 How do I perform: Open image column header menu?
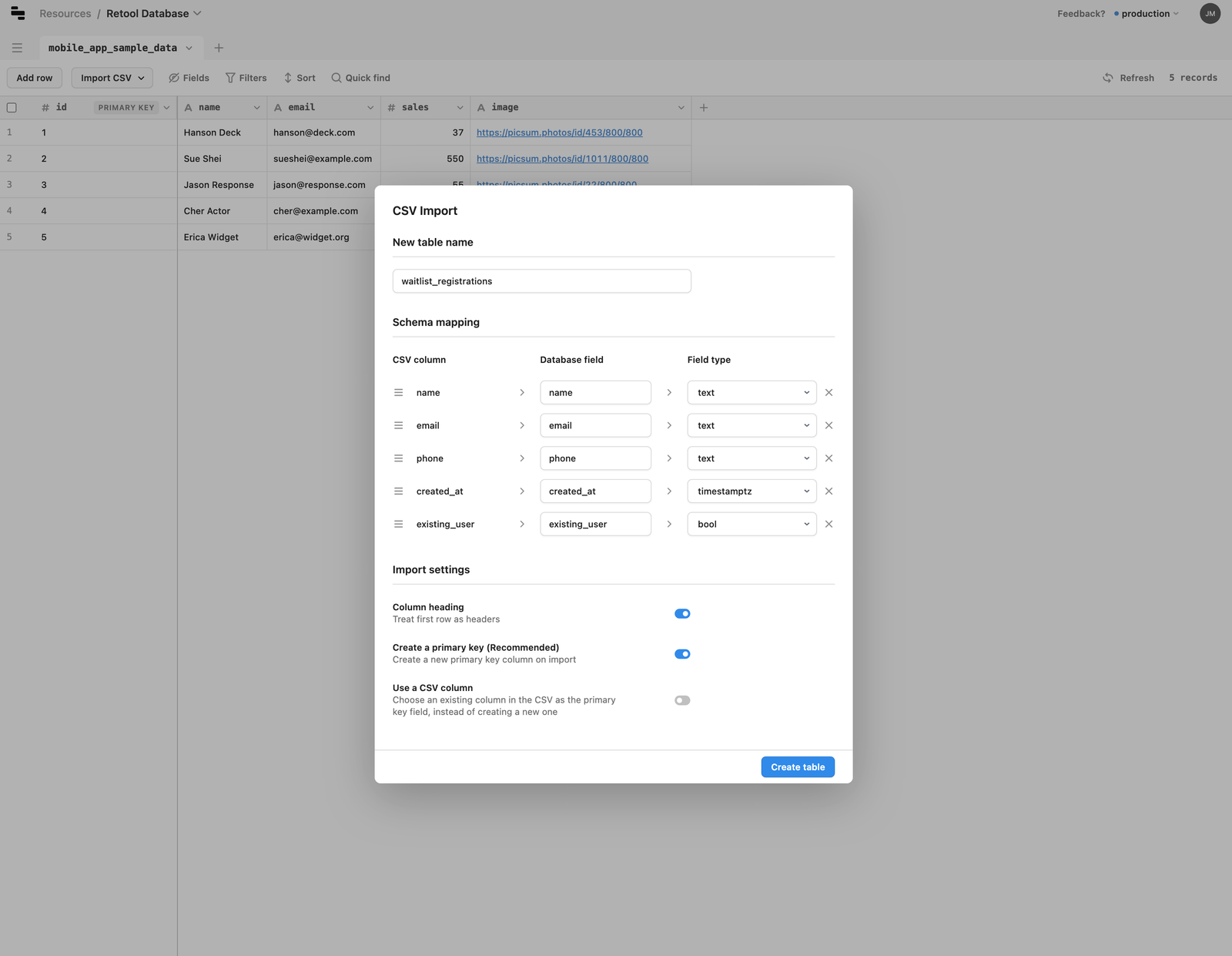click(681, 108)
